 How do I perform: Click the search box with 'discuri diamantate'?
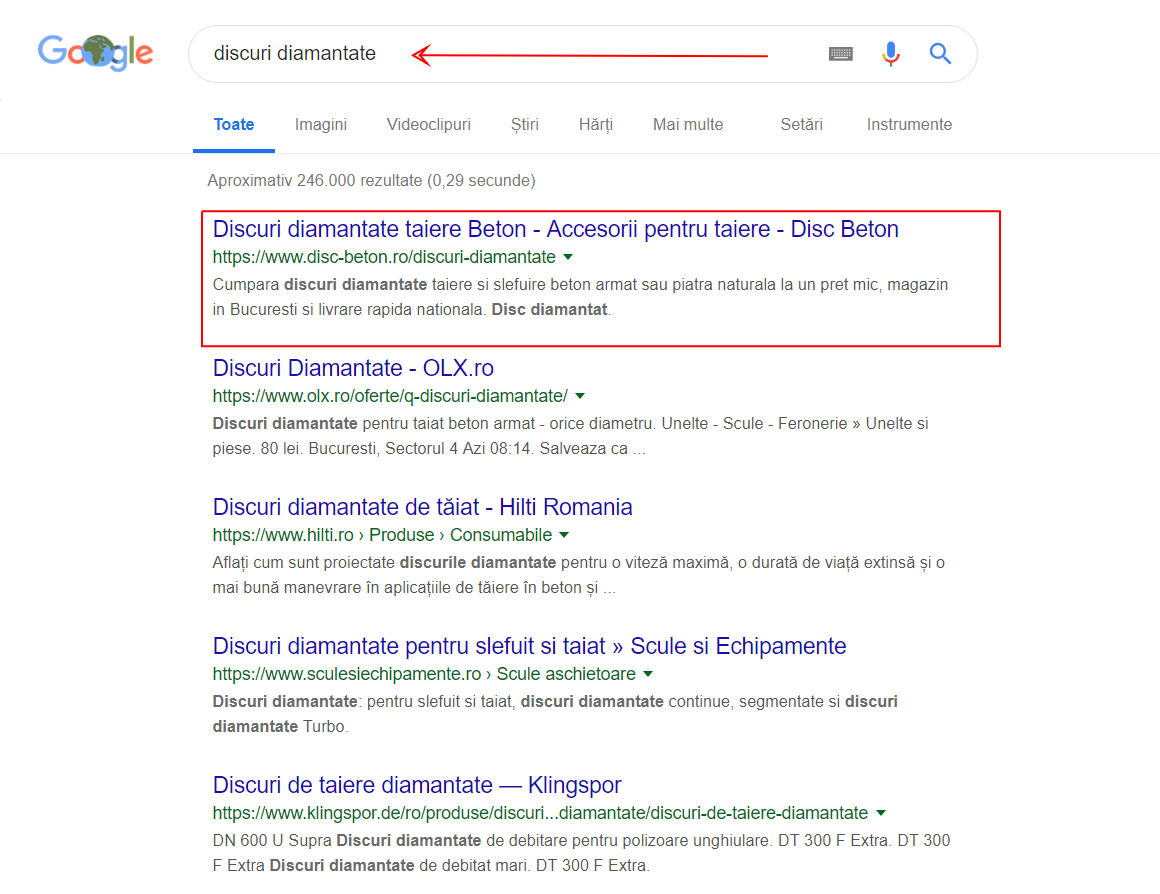583,54
